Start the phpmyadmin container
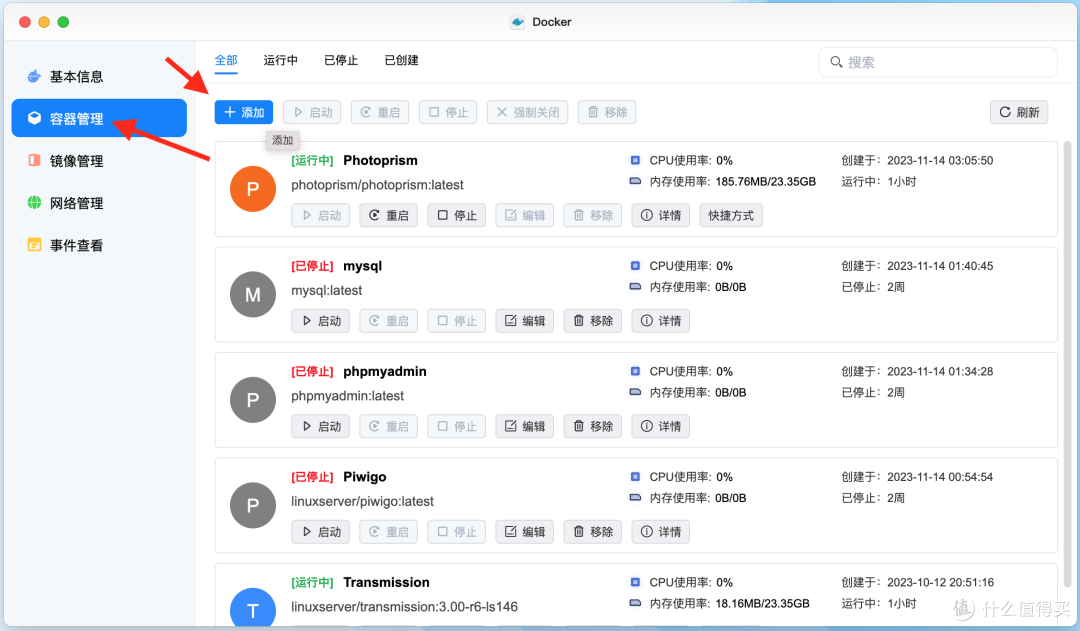Screen dimensions: 1080x631 320,426
